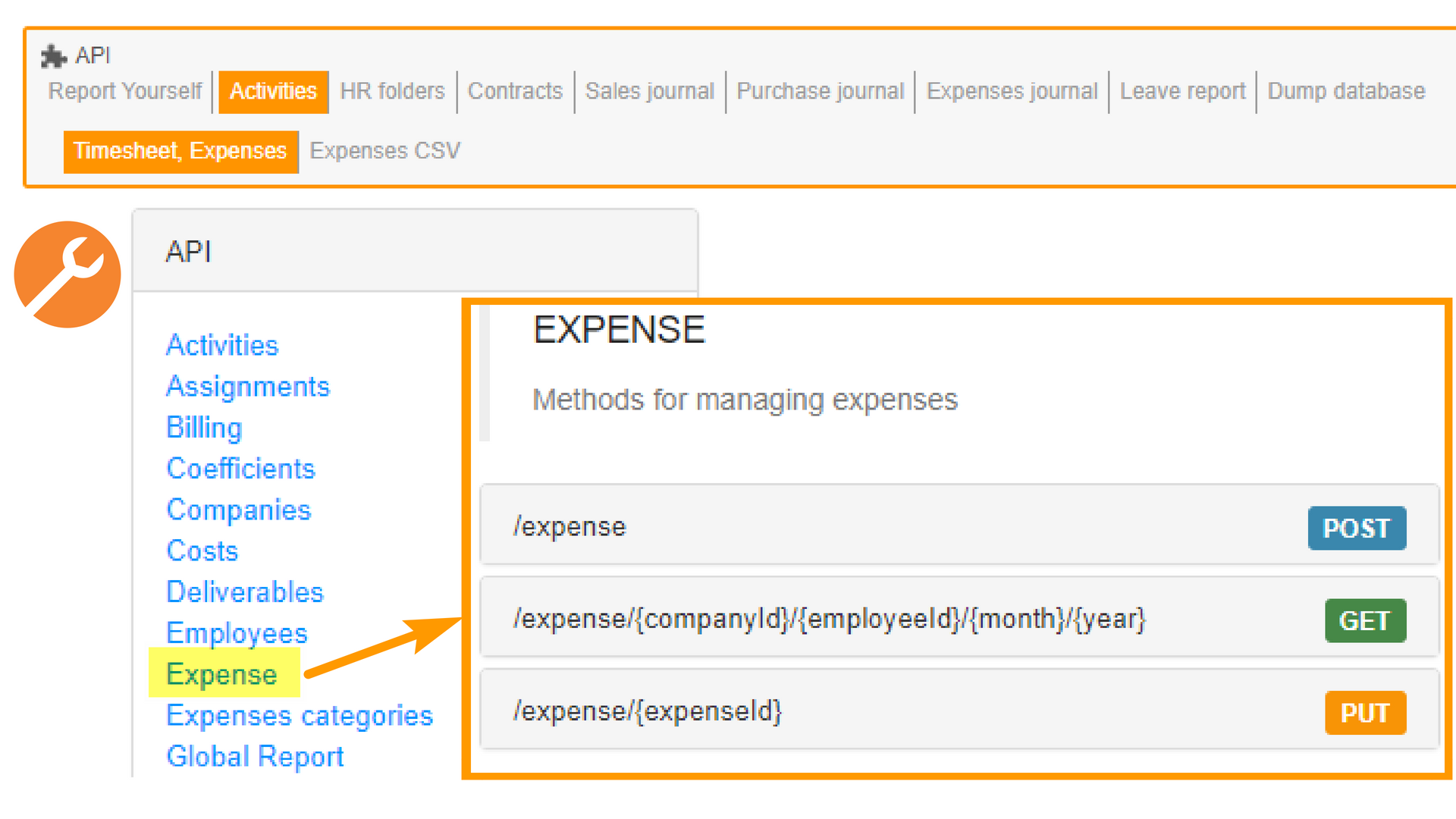
Task: Open the Activities tab
Action: point(273,92)
